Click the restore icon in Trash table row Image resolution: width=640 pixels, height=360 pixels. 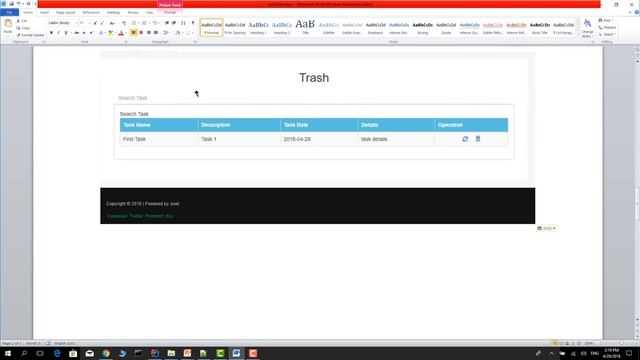(x=465, y=139)
